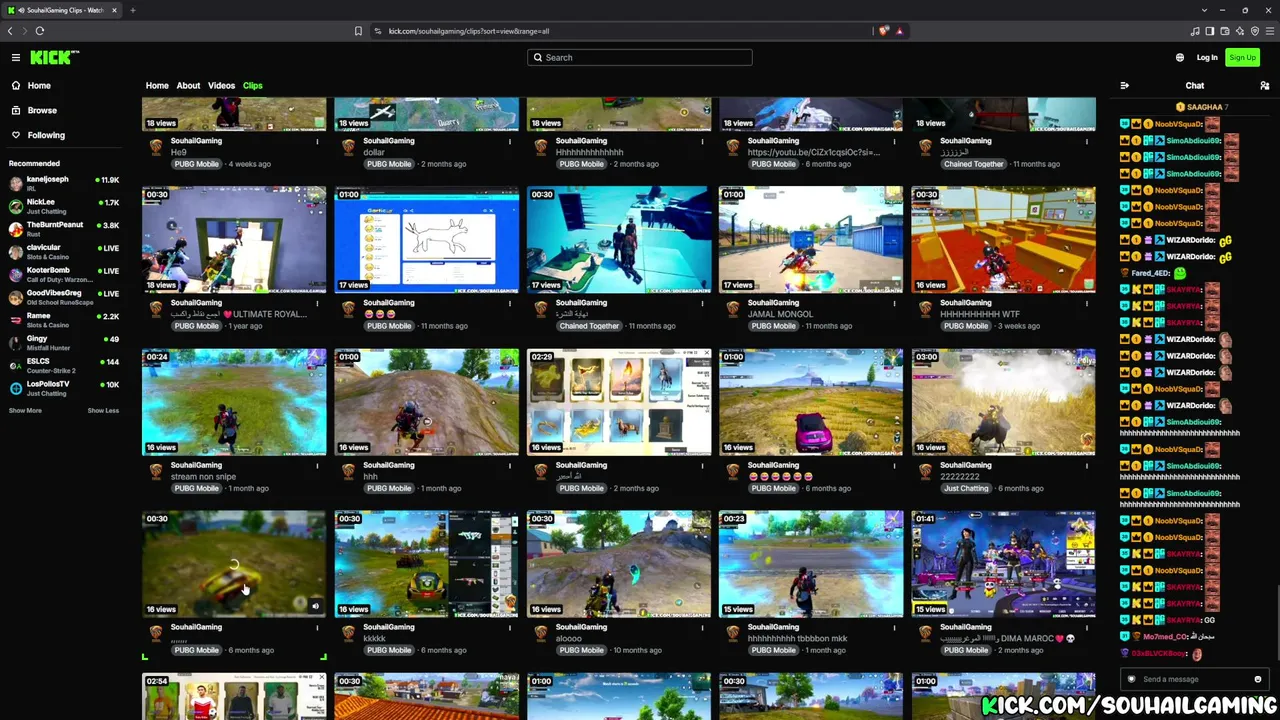The height and width of the screenshot is (720, 1280).
Task: Click SouhailGaming avatar beside 'He9' clip
Action: [x=156, y=147]
